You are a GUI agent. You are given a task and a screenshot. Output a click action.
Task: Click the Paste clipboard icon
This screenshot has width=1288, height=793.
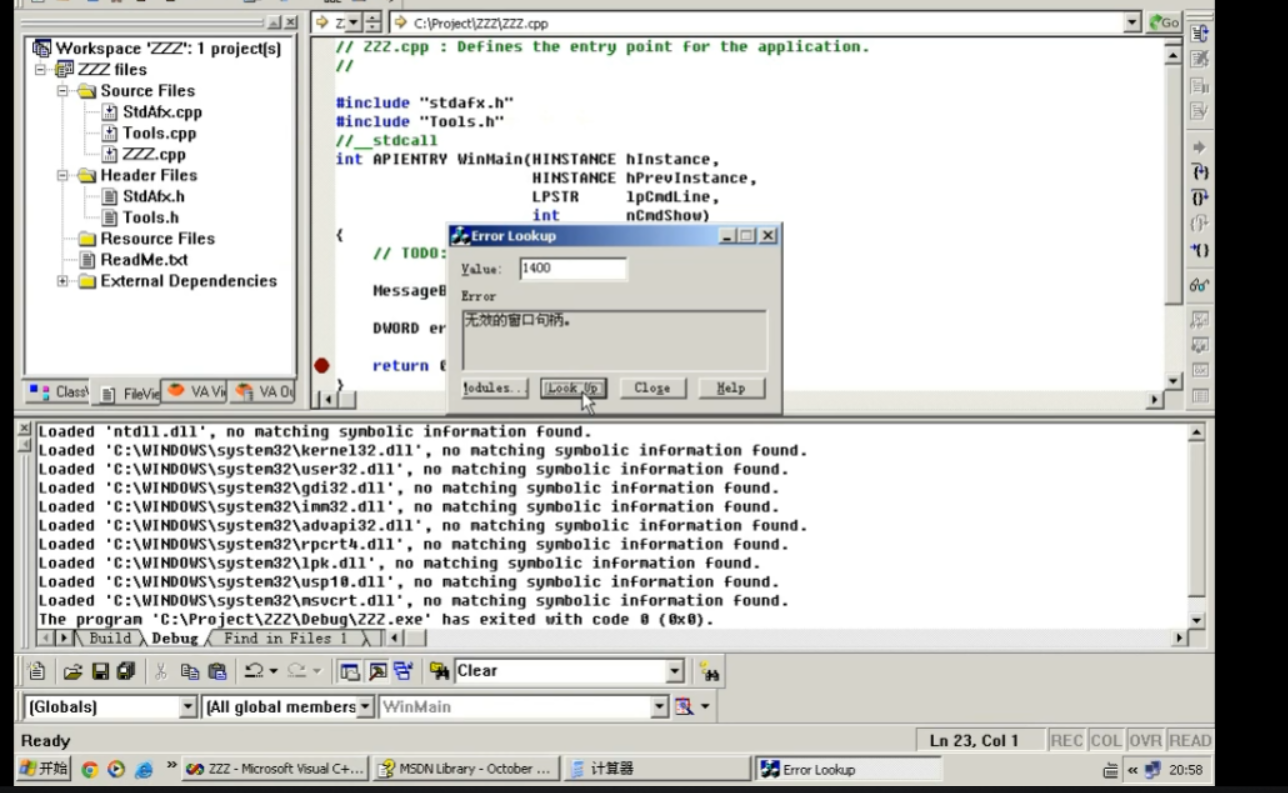pyautogui.click(x=216, y=672)
